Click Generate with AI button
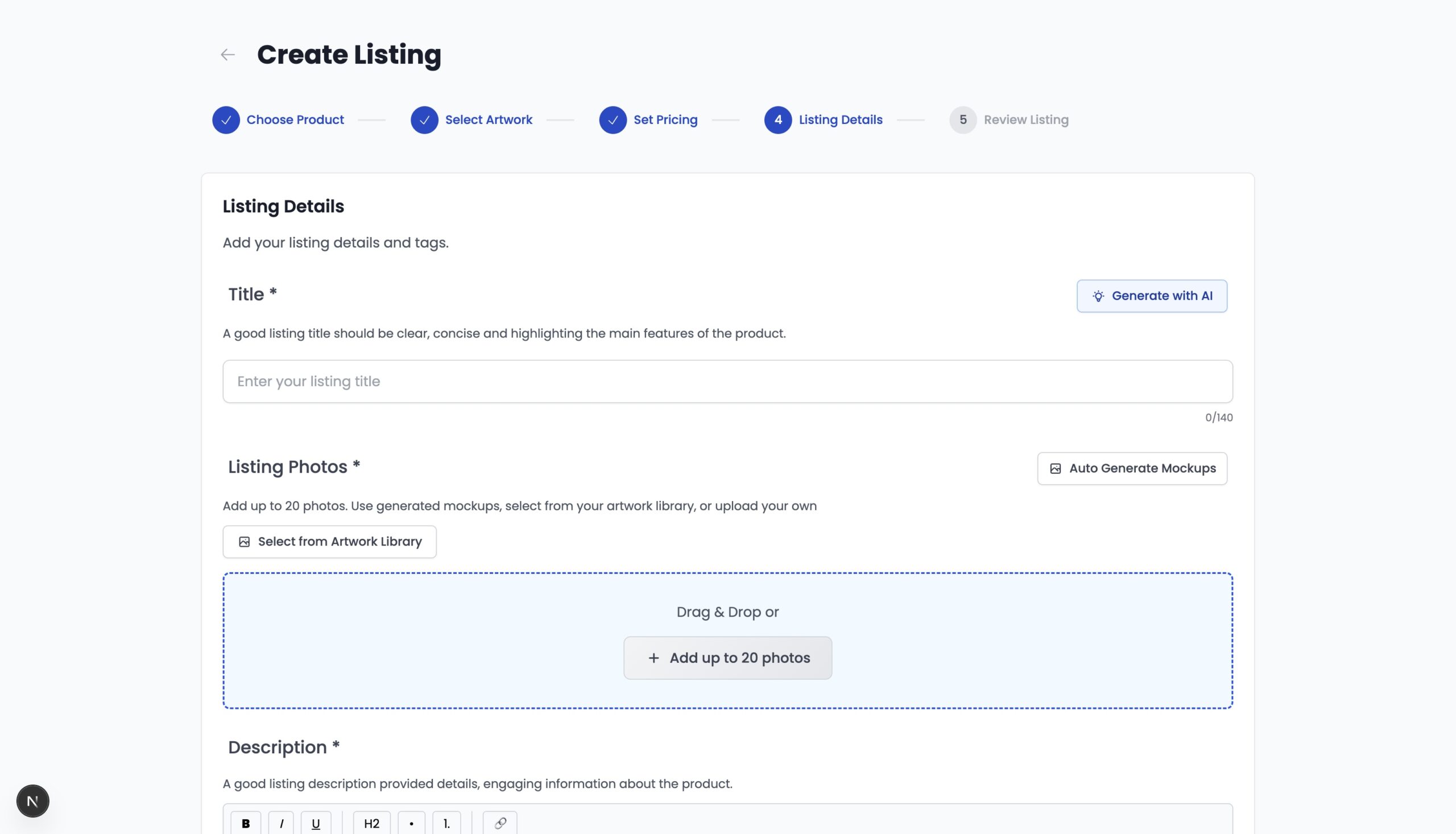Viewport: 1456px width, 834px height. point(1151,296)
